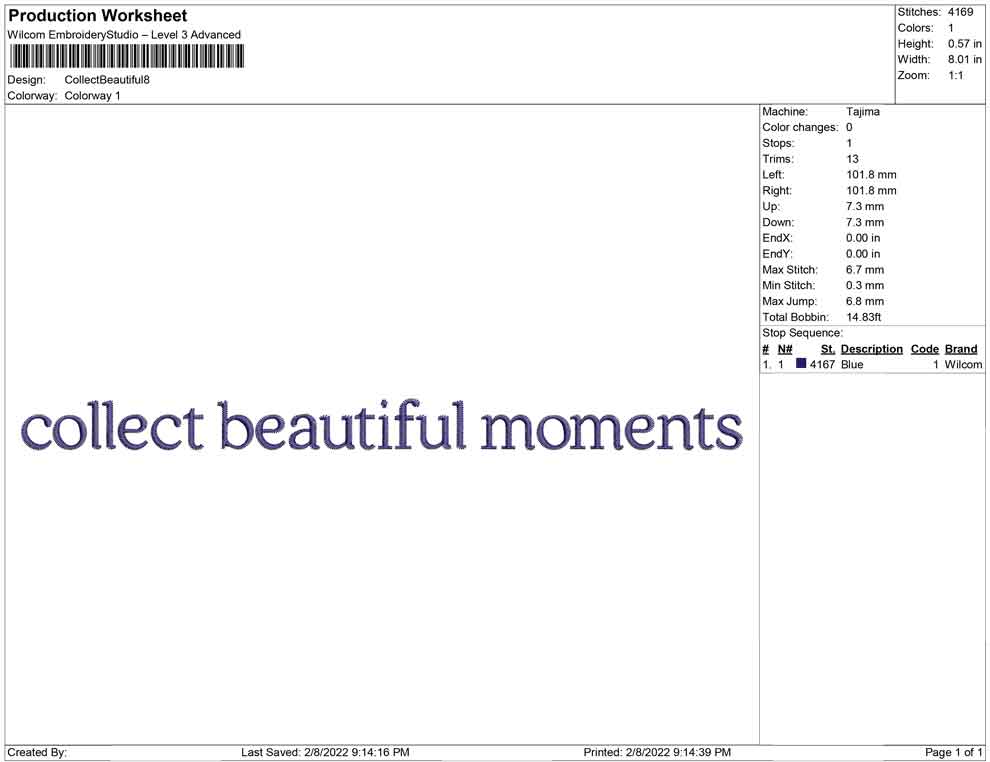Image resolution: width=990 pixels, height=762 pixels.
Task: Click the CollectBeautiful8 design name
Action: [107, 80]
